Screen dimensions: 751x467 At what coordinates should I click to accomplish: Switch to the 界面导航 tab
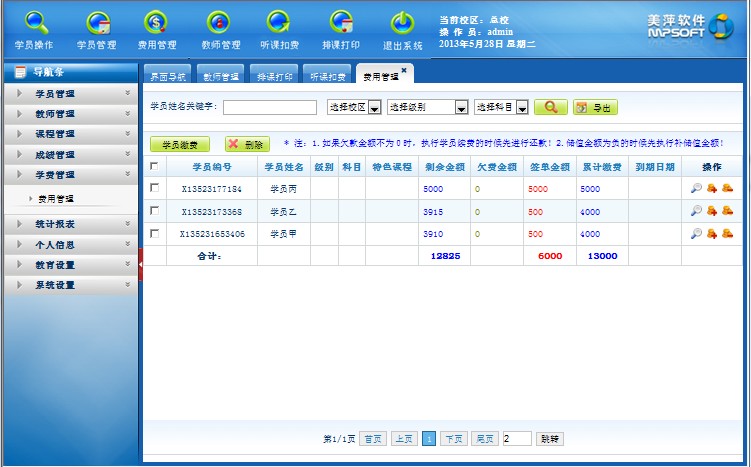168,76
